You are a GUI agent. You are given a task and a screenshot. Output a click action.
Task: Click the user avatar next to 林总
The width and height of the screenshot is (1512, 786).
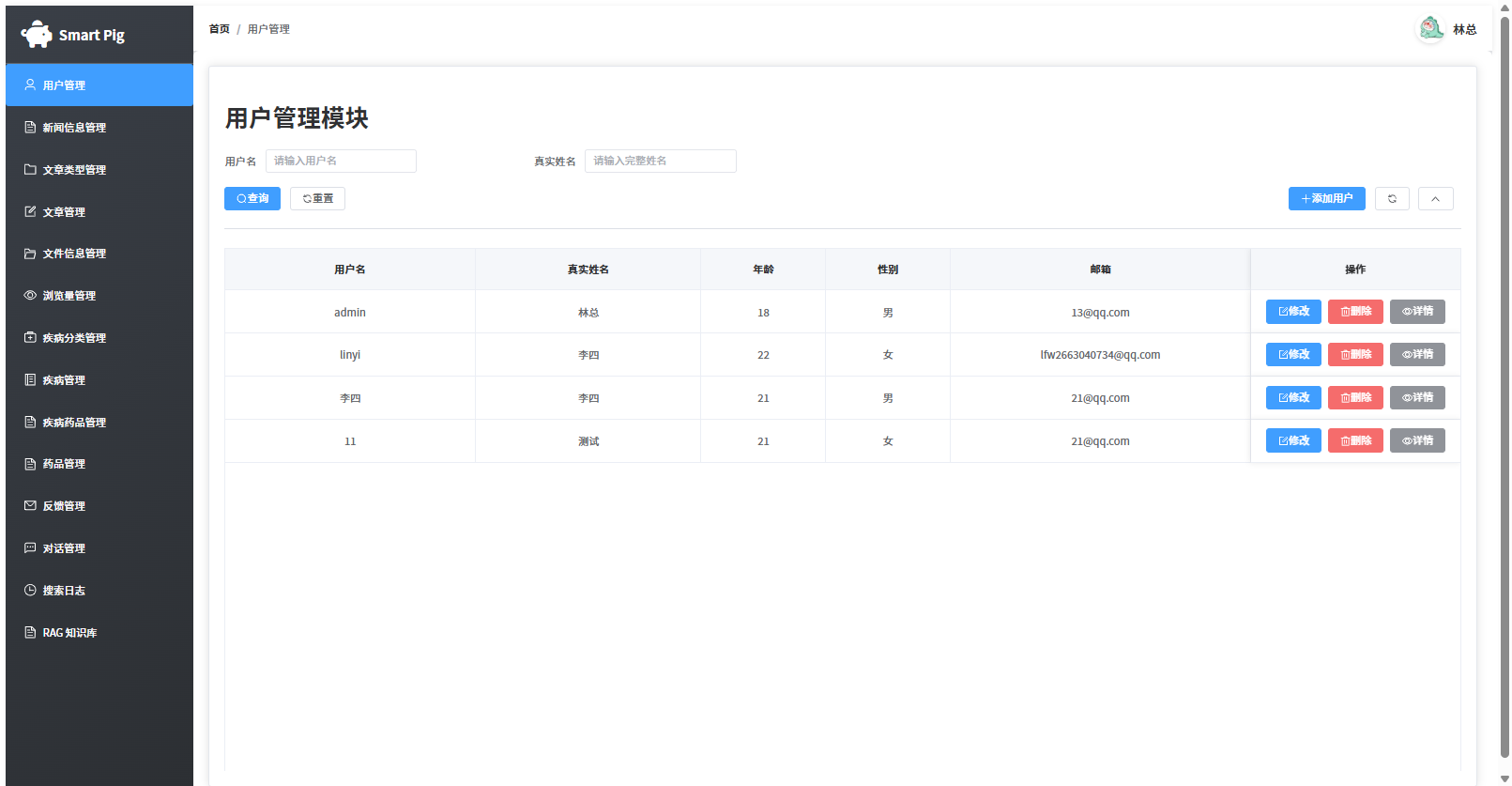click(x=1431, y=29)
